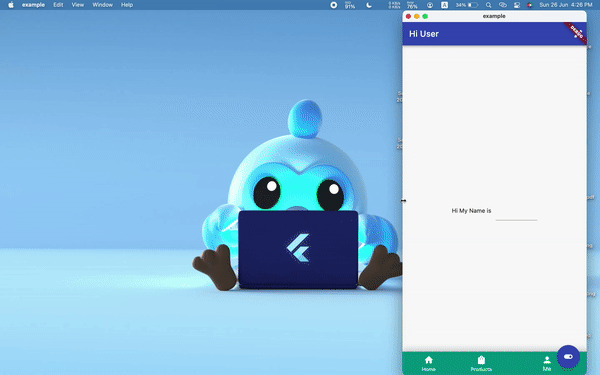
Task: Click the 34% battery status icon
Action: (467, 5)
